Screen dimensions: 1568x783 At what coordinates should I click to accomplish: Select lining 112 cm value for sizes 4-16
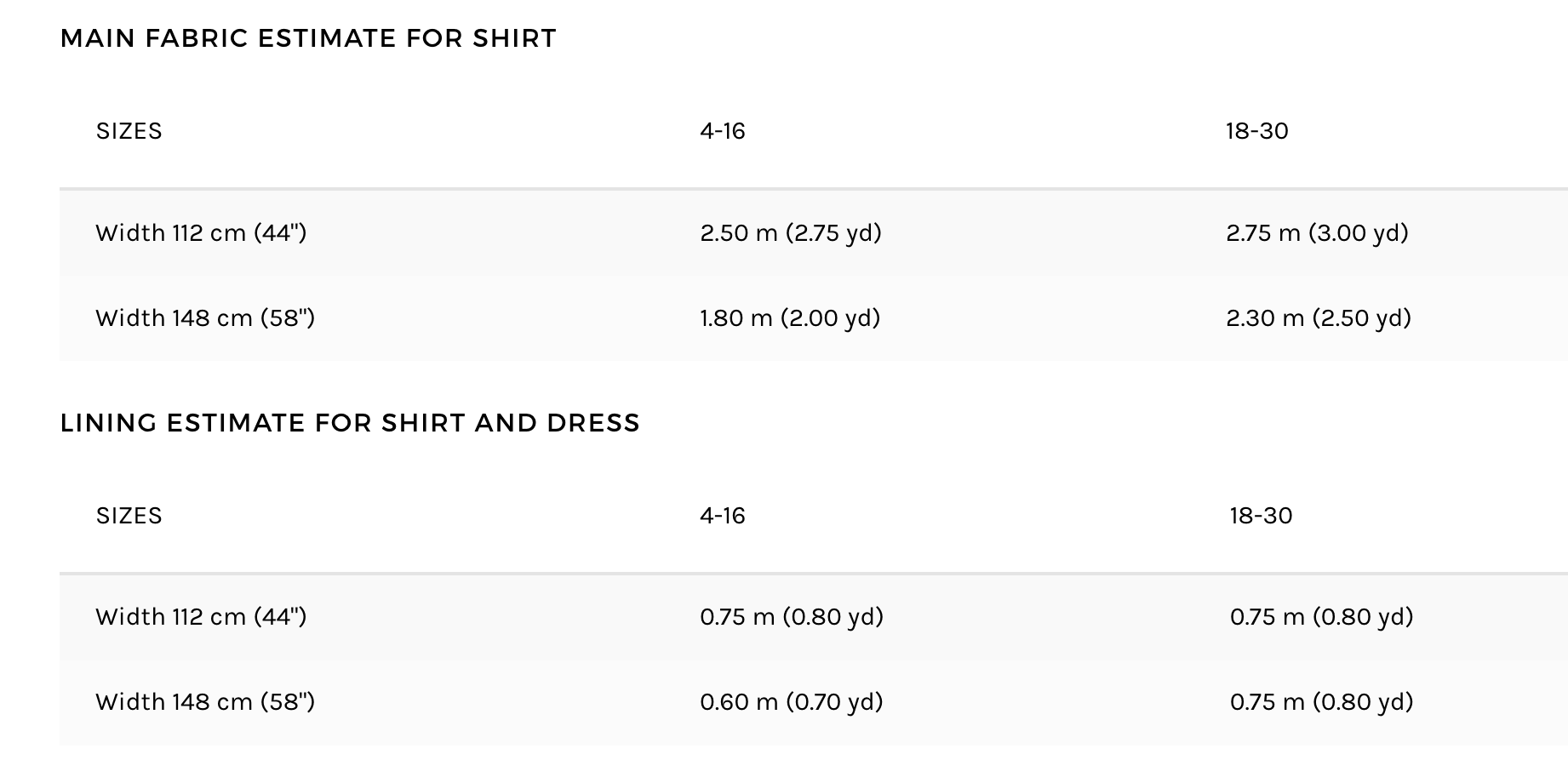pyautogui.click(x=792, y=616)
